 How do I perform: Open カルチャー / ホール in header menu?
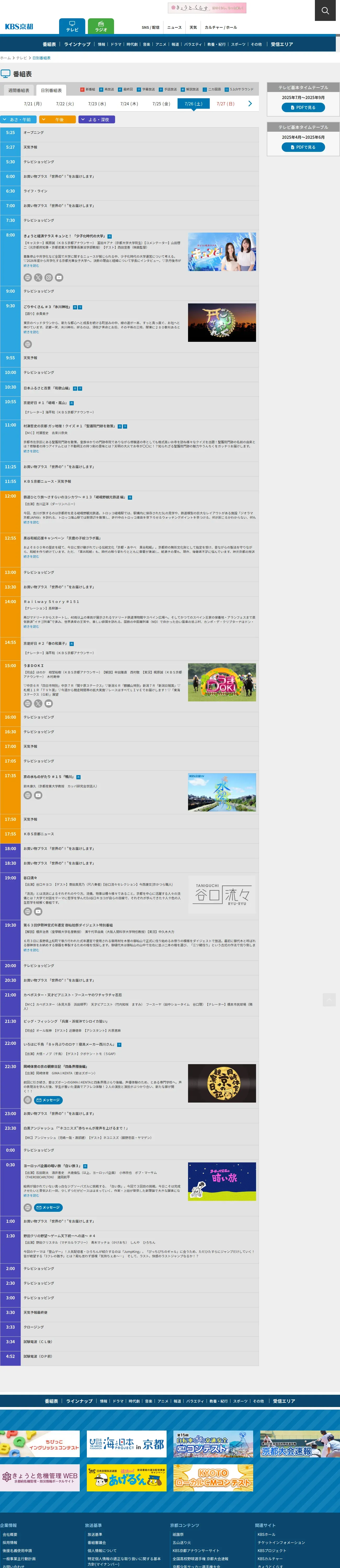pyautogui.click(x=220, y=27)
